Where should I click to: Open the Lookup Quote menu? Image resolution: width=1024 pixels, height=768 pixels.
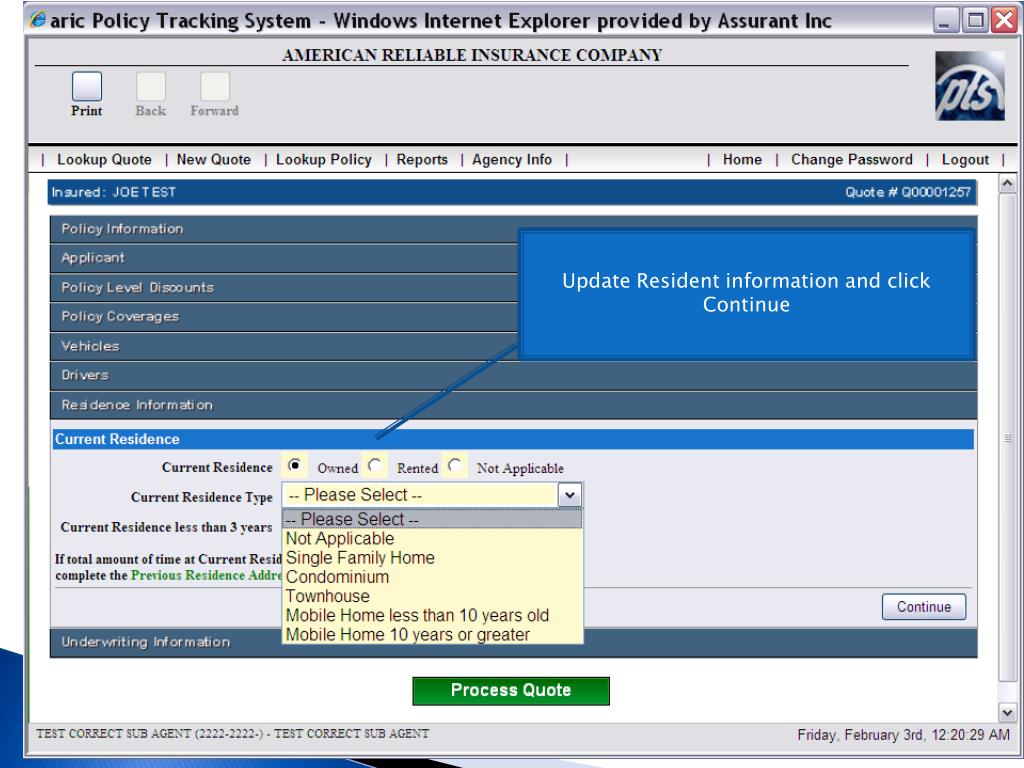click(104, 160)
